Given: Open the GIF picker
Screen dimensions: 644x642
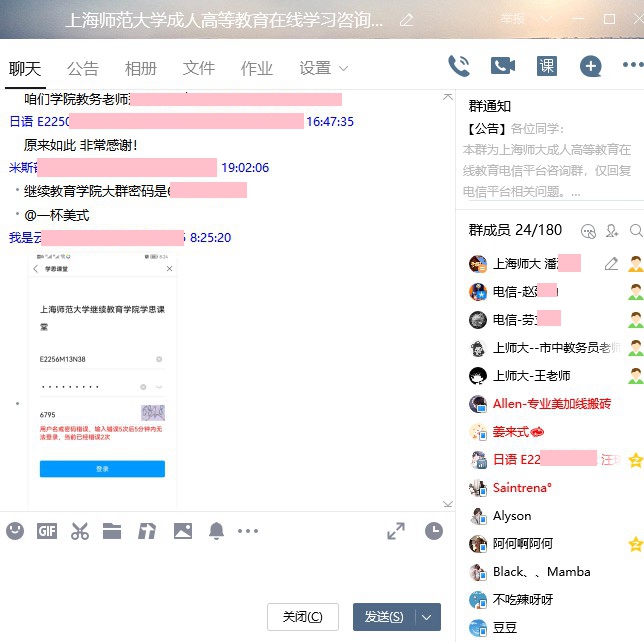Looking at the screenshot, I should pos(47,531).
